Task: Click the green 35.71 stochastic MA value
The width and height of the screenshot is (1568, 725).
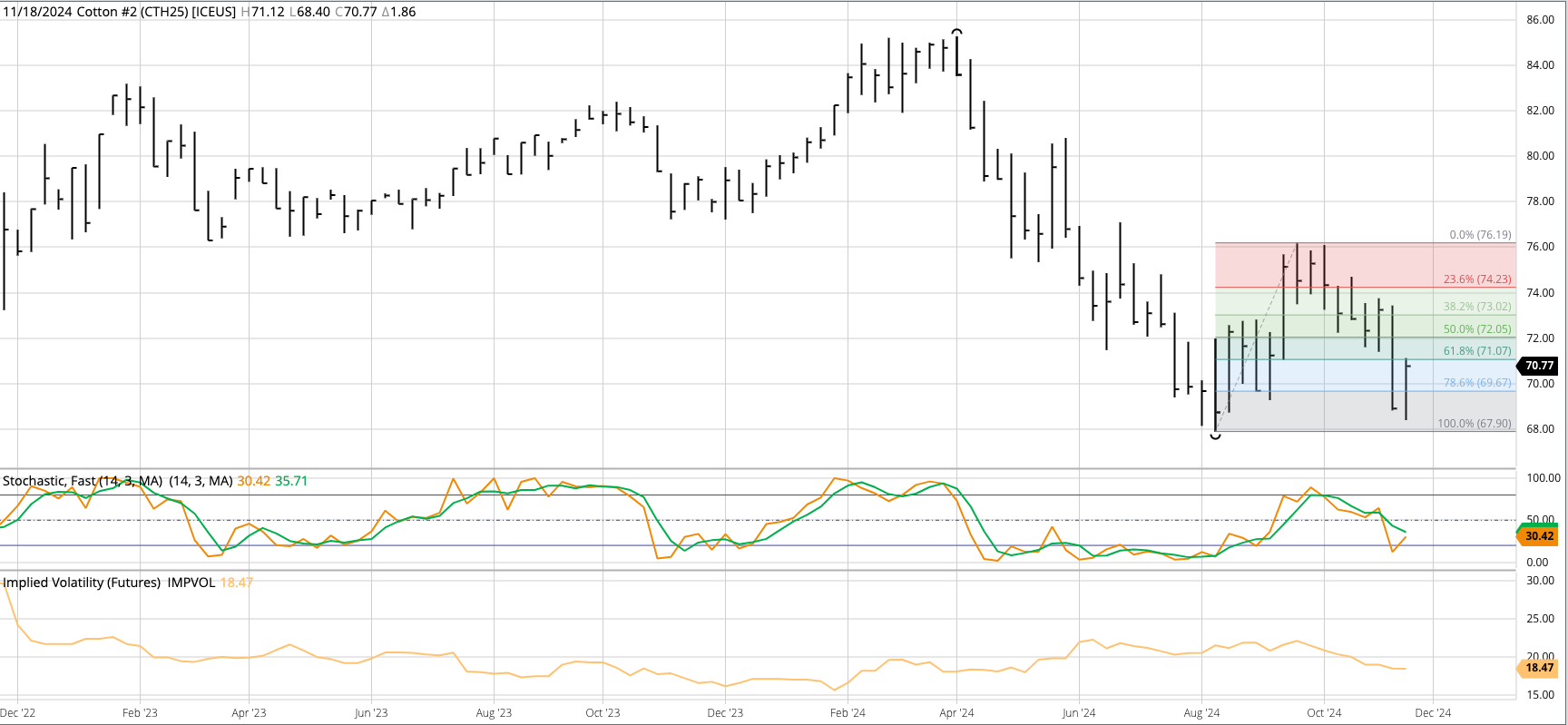Action: click(x=291, y=481)
